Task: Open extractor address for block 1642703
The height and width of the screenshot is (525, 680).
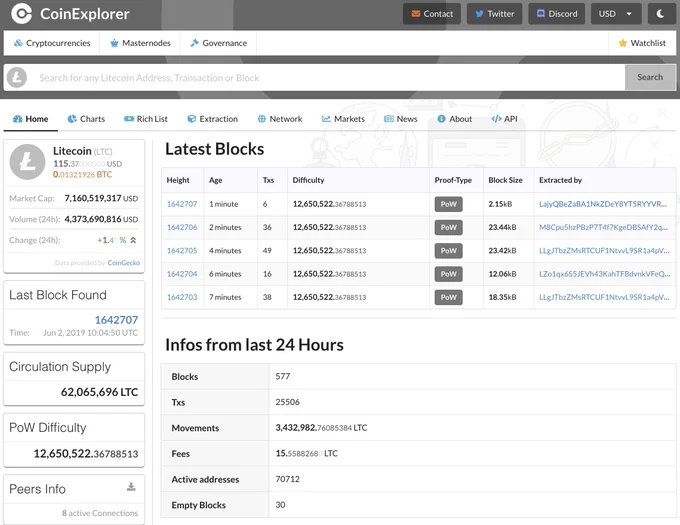Action: 604,297
